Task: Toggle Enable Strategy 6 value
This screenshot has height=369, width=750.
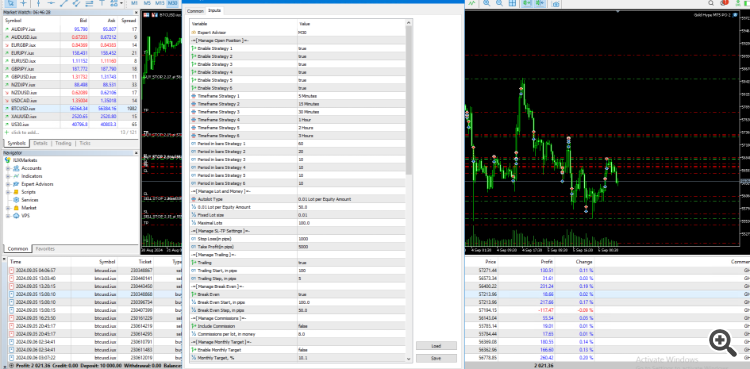Action: pos(351,88)
